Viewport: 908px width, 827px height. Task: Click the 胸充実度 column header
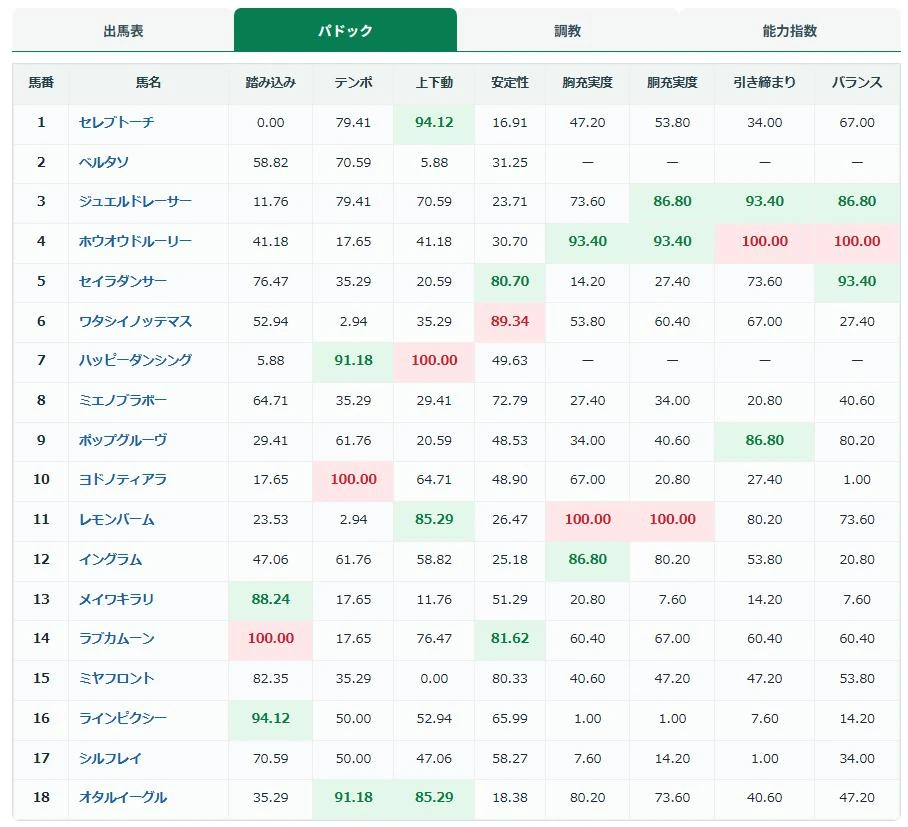click(x=587, y=83)
